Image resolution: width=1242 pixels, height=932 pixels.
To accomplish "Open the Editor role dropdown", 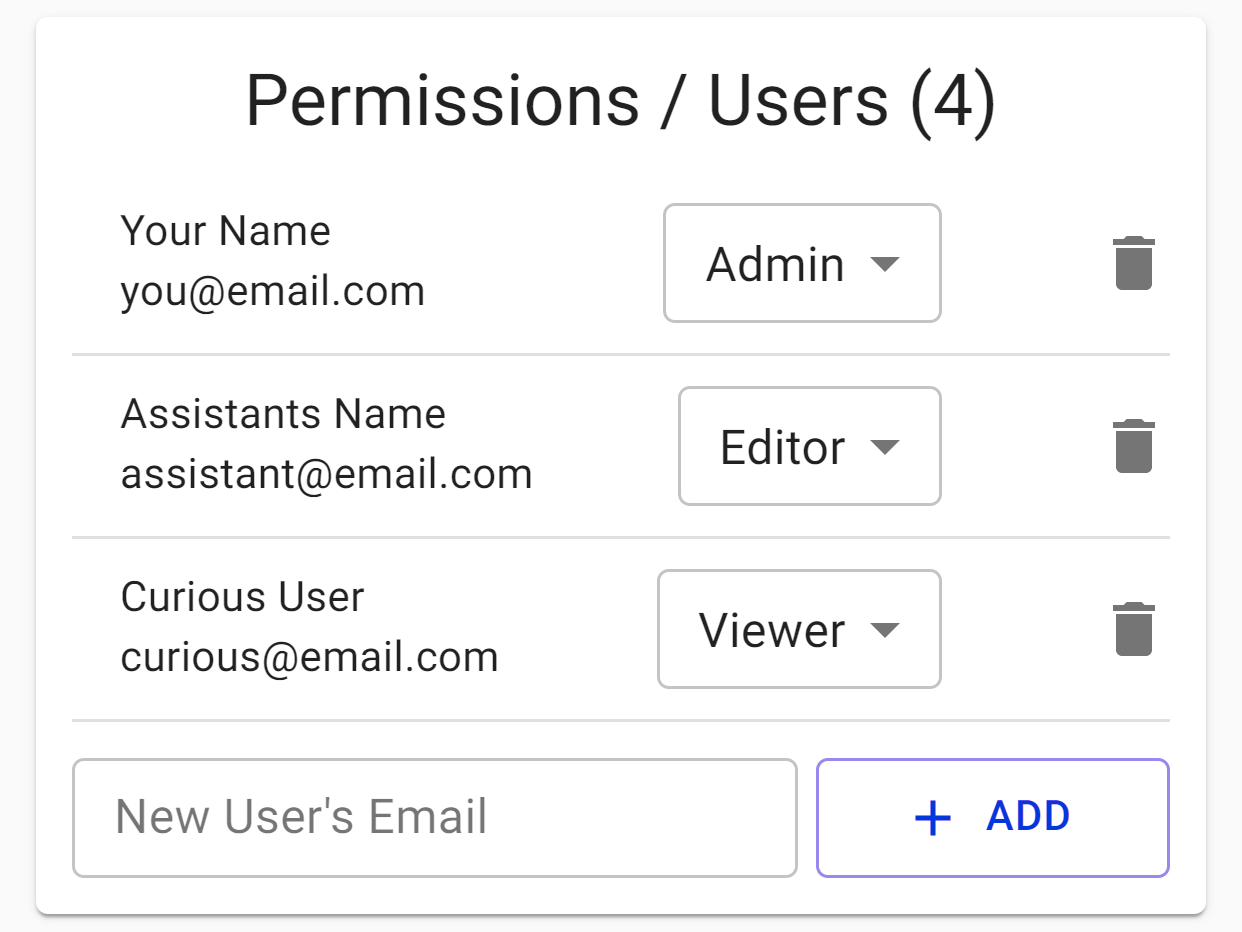I will click(809, 446).
